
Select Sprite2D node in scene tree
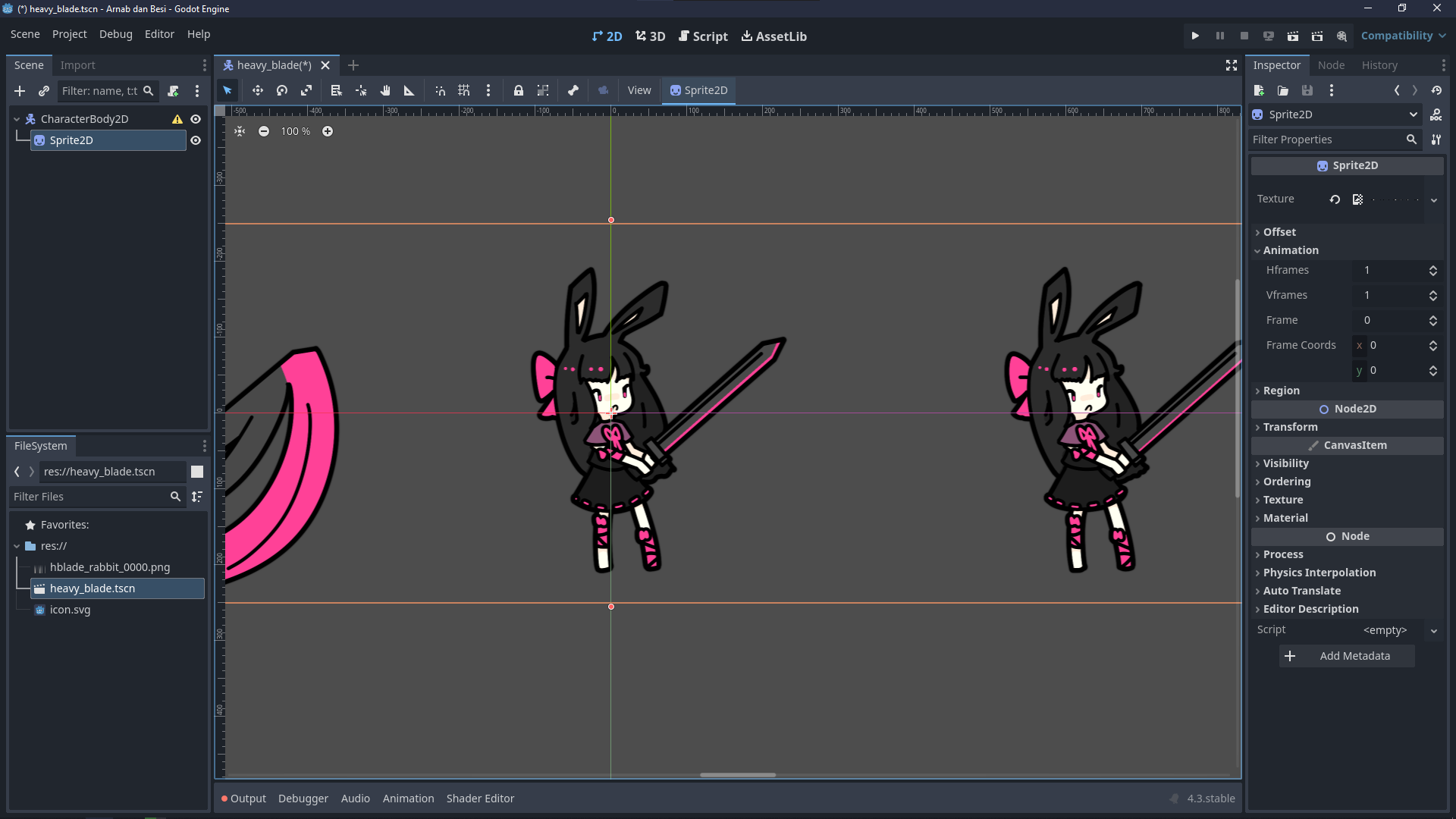coord(108,140)
